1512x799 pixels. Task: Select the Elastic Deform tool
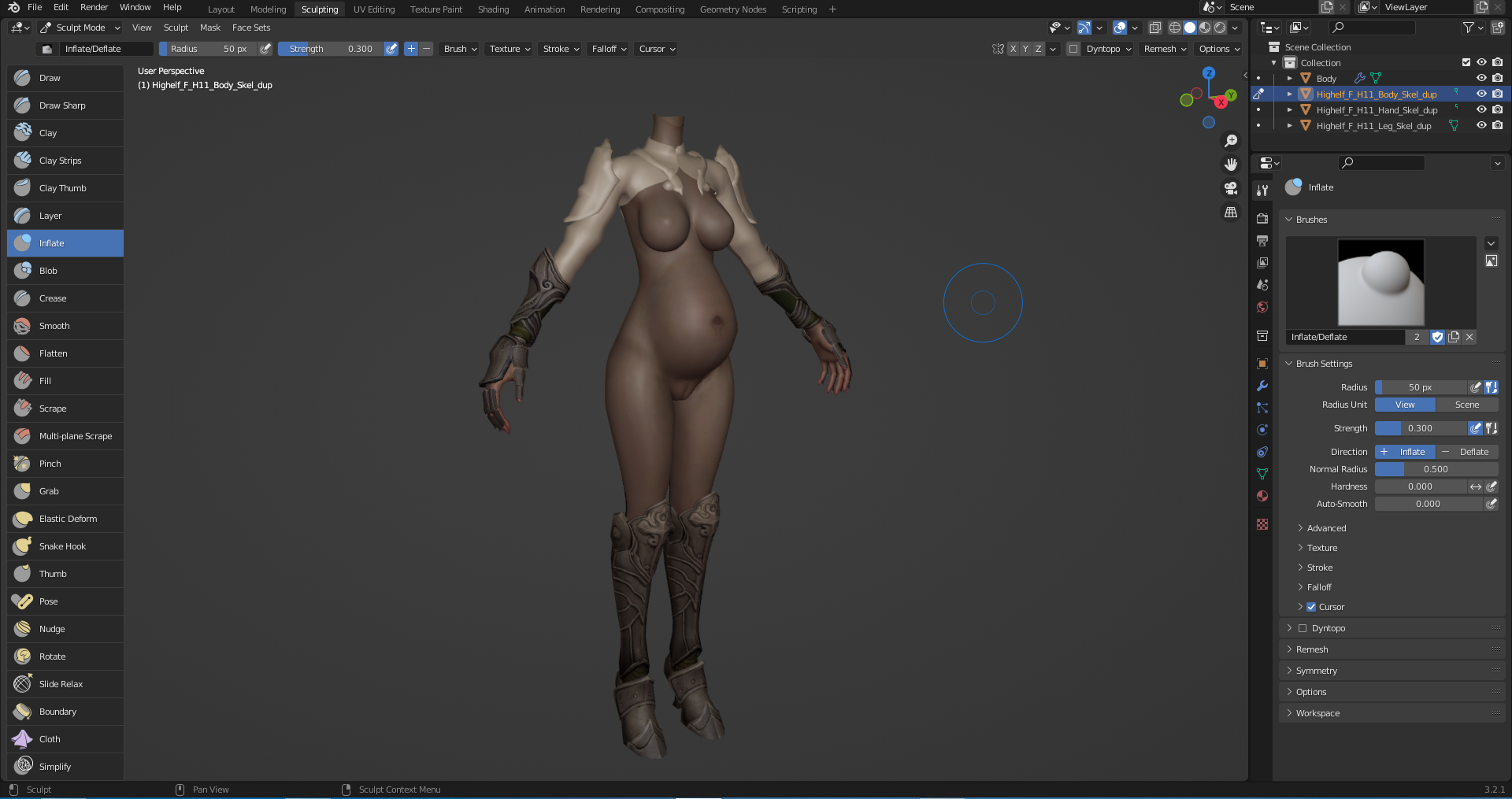pos(68,519)
